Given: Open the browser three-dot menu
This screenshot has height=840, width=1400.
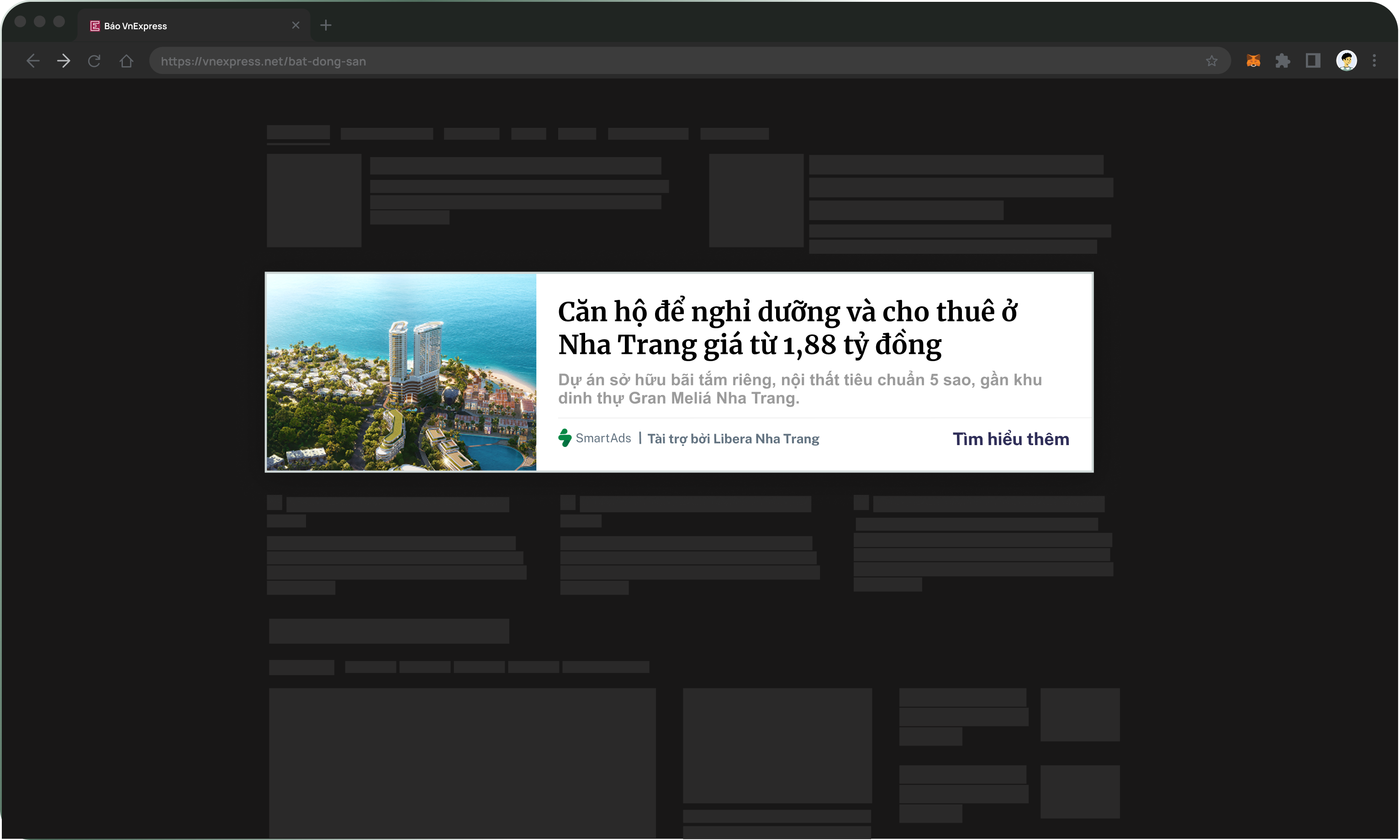Looking at the screenshot, I should pos(1374,61).
